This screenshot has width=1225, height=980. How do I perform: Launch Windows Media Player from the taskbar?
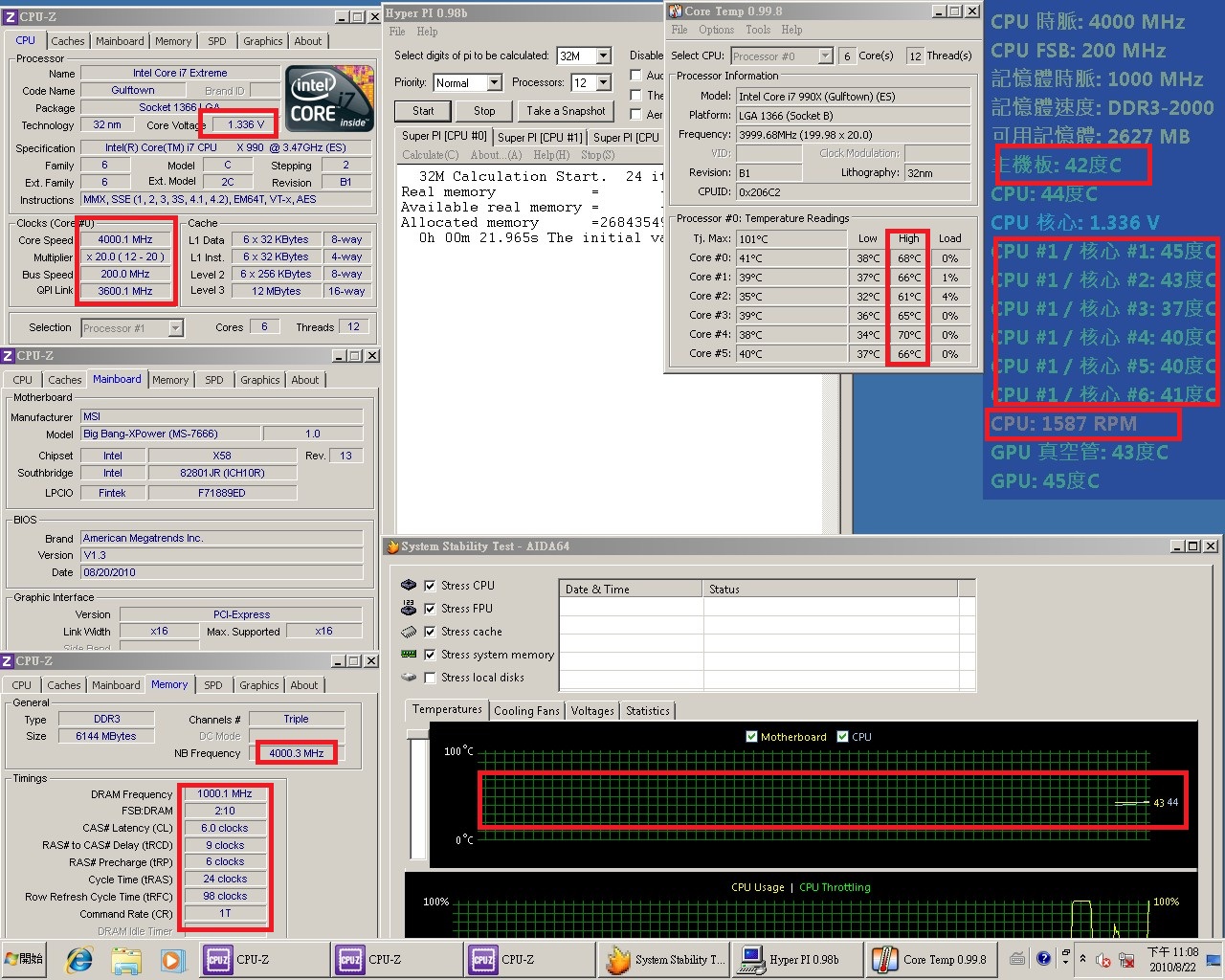pos(172,959)
